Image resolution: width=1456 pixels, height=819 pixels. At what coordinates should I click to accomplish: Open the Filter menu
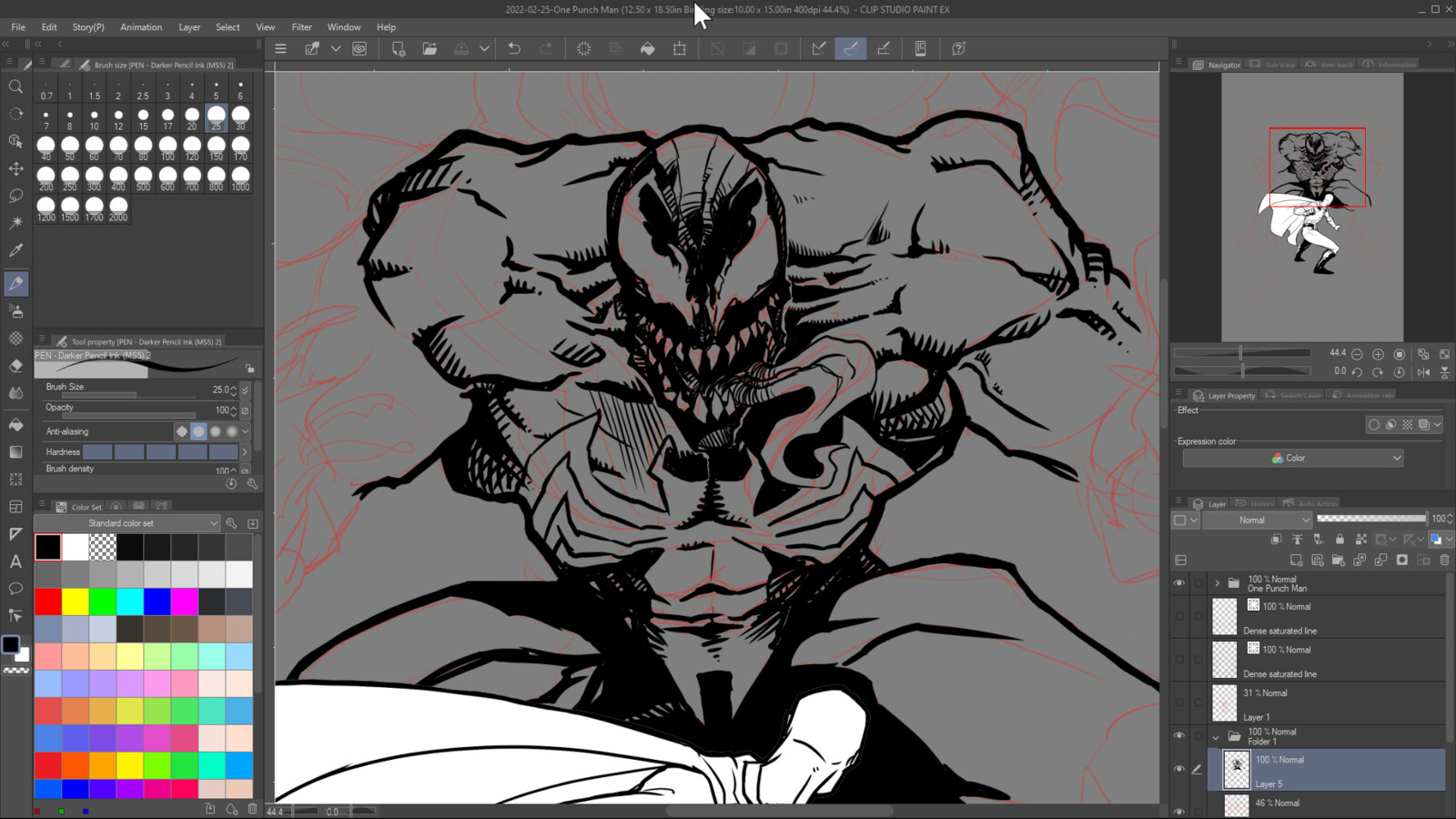click(x=301, y=27)
